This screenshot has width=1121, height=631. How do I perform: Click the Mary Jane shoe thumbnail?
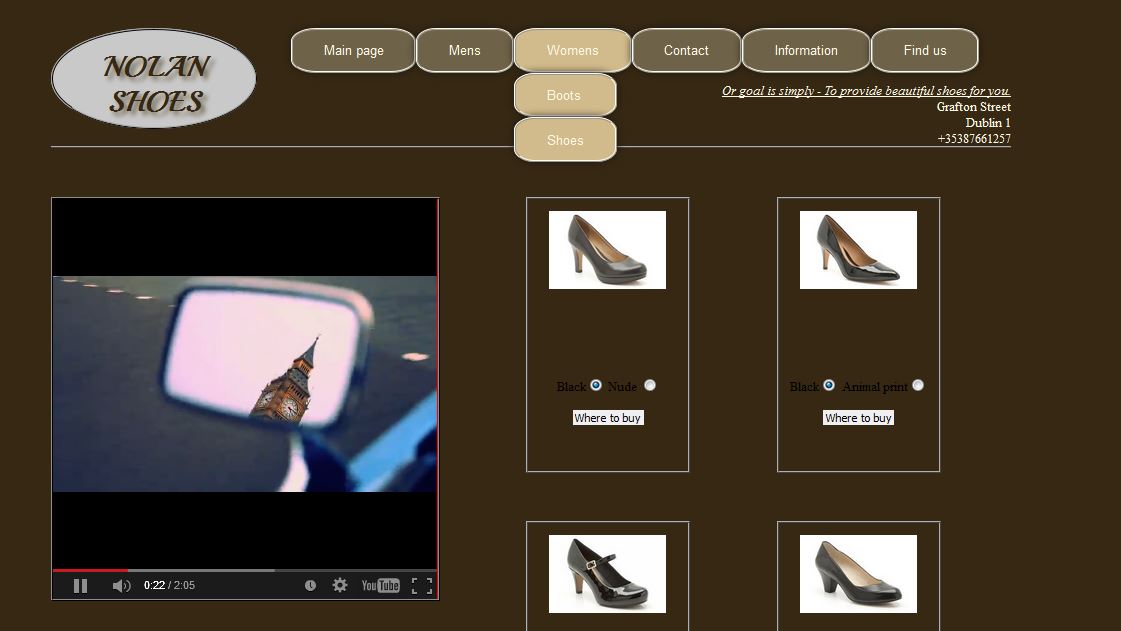[x=607, y=574]
